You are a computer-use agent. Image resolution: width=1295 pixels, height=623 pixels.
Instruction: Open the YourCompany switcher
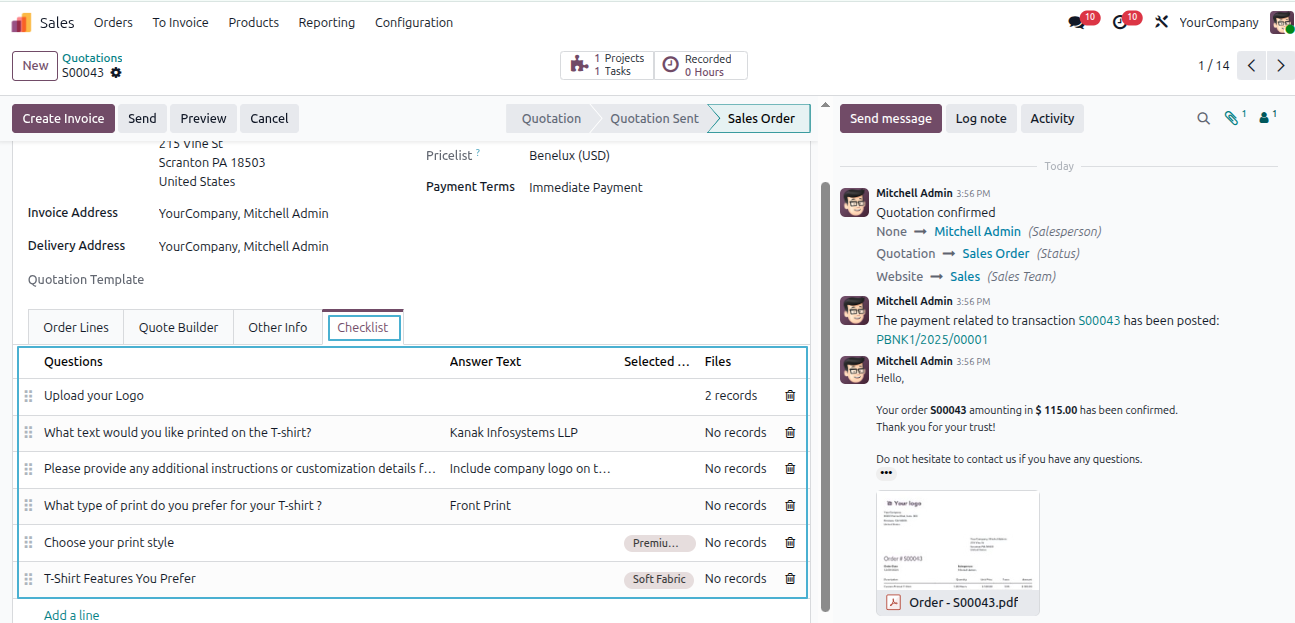pos(1219,22)
